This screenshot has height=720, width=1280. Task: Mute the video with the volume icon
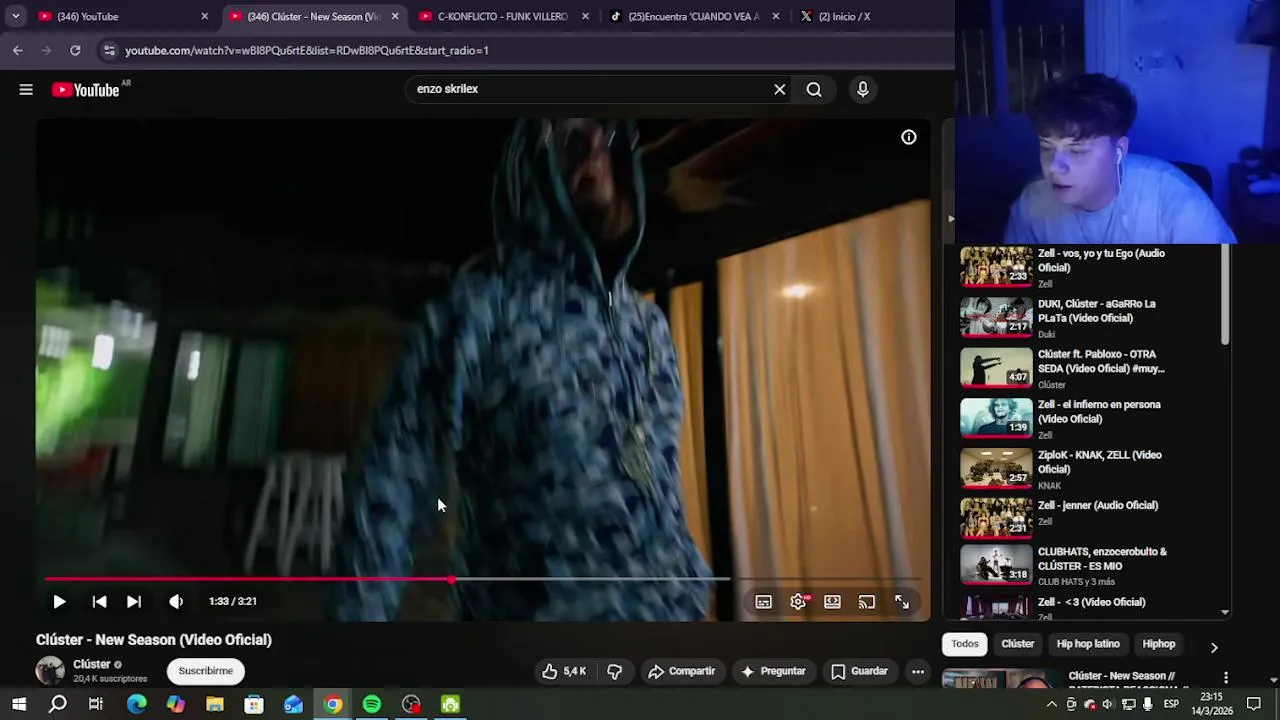(x=176, y=602)
